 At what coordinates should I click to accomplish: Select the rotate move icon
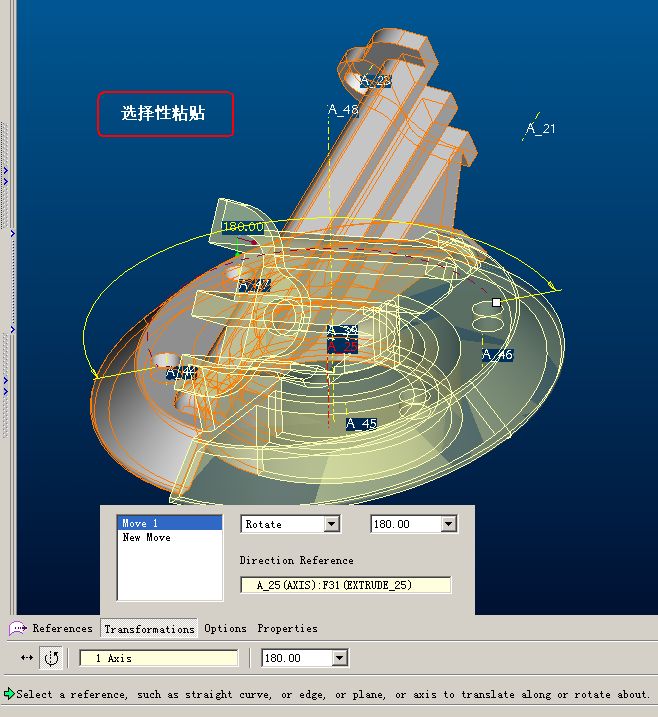51,658
